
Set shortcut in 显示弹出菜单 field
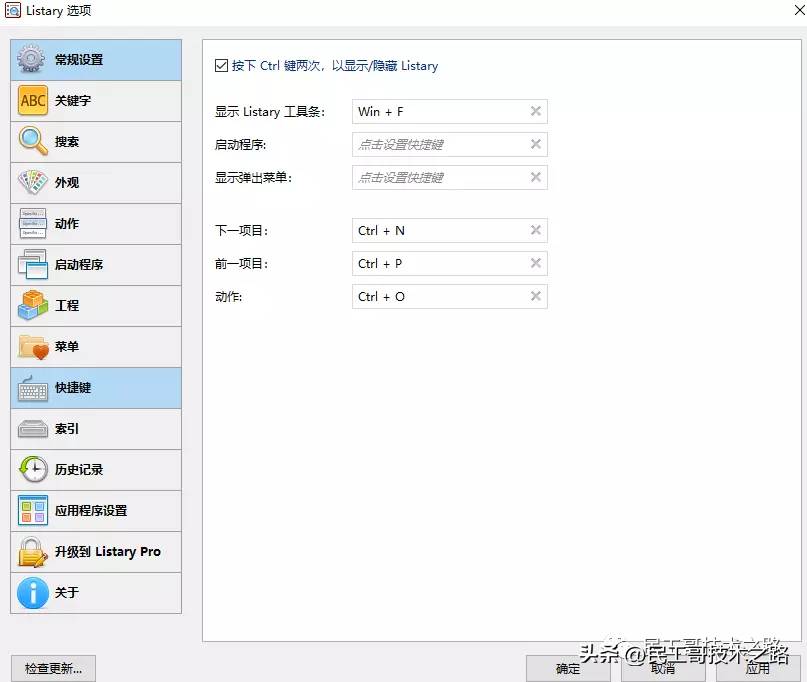pyautogui.click(x=449, y=178)
